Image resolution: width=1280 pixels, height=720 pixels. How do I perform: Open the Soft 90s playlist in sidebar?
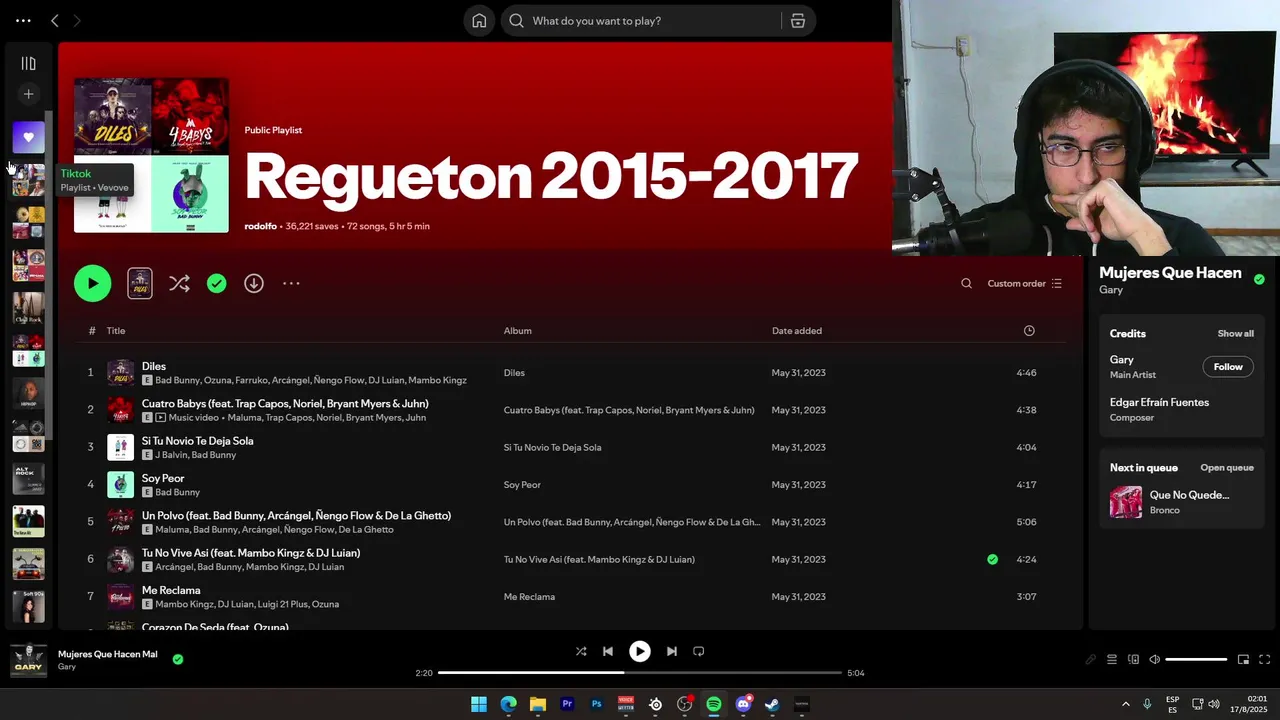pos(28,606)
